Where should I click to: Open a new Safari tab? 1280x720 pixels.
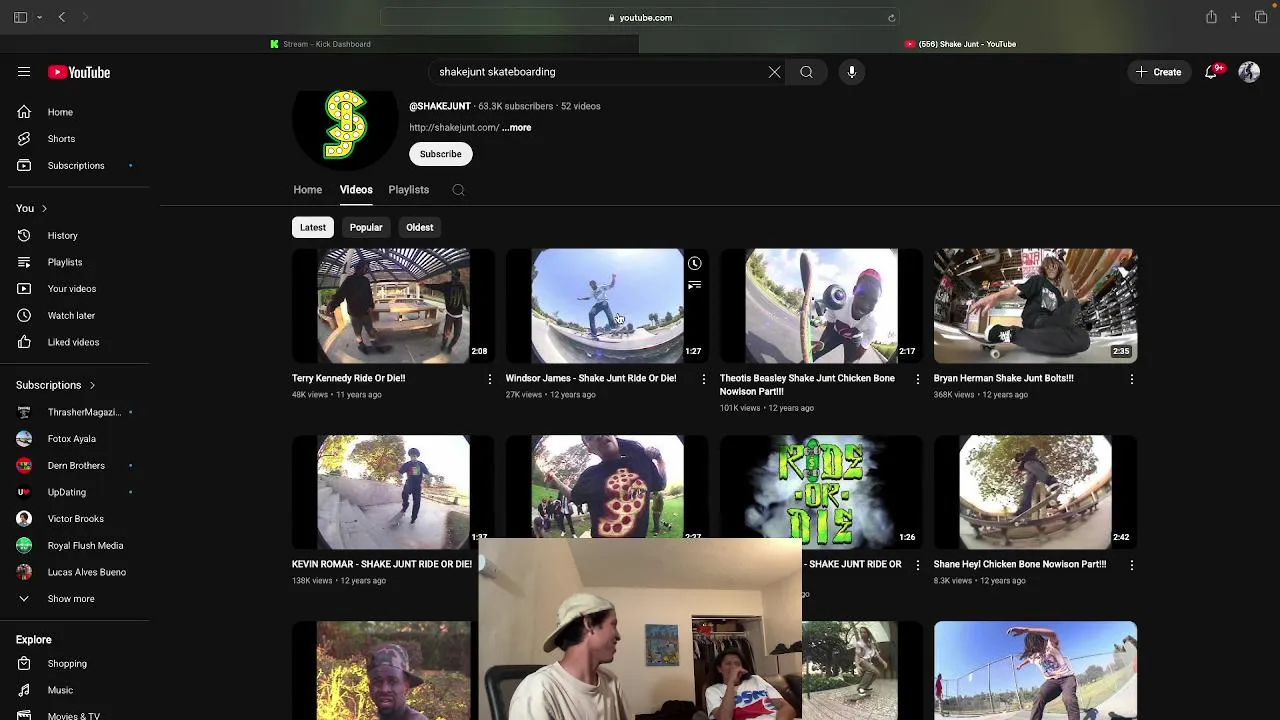click(x=1236, y=17)
